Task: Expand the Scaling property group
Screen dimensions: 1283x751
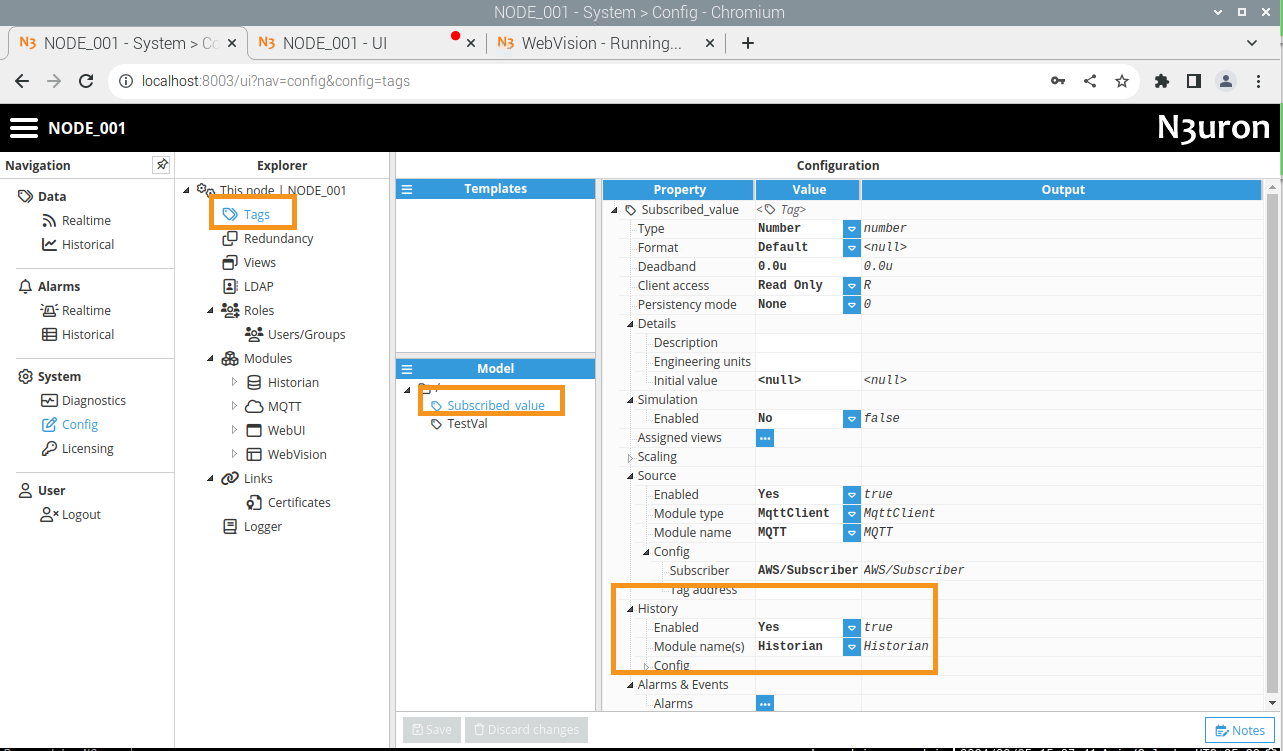Action: (x=630, y=458)
